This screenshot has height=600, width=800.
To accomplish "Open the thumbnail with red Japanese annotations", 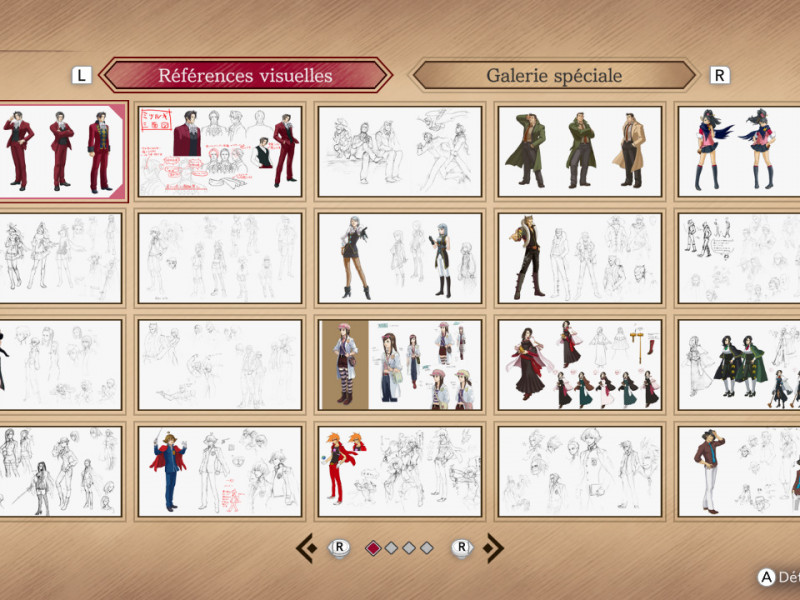I will coord(219,151).
